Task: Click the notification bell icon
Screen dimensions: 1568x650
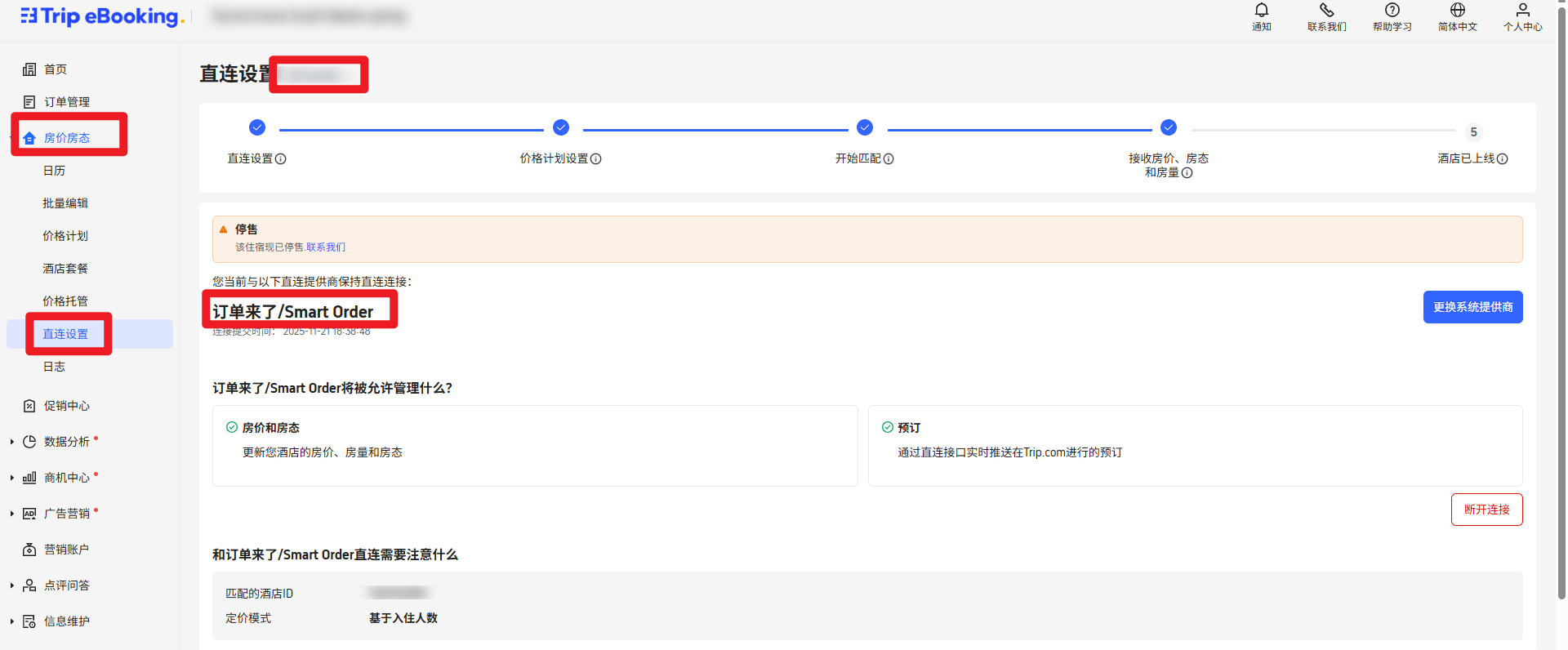Action: tap(1261, 11)
